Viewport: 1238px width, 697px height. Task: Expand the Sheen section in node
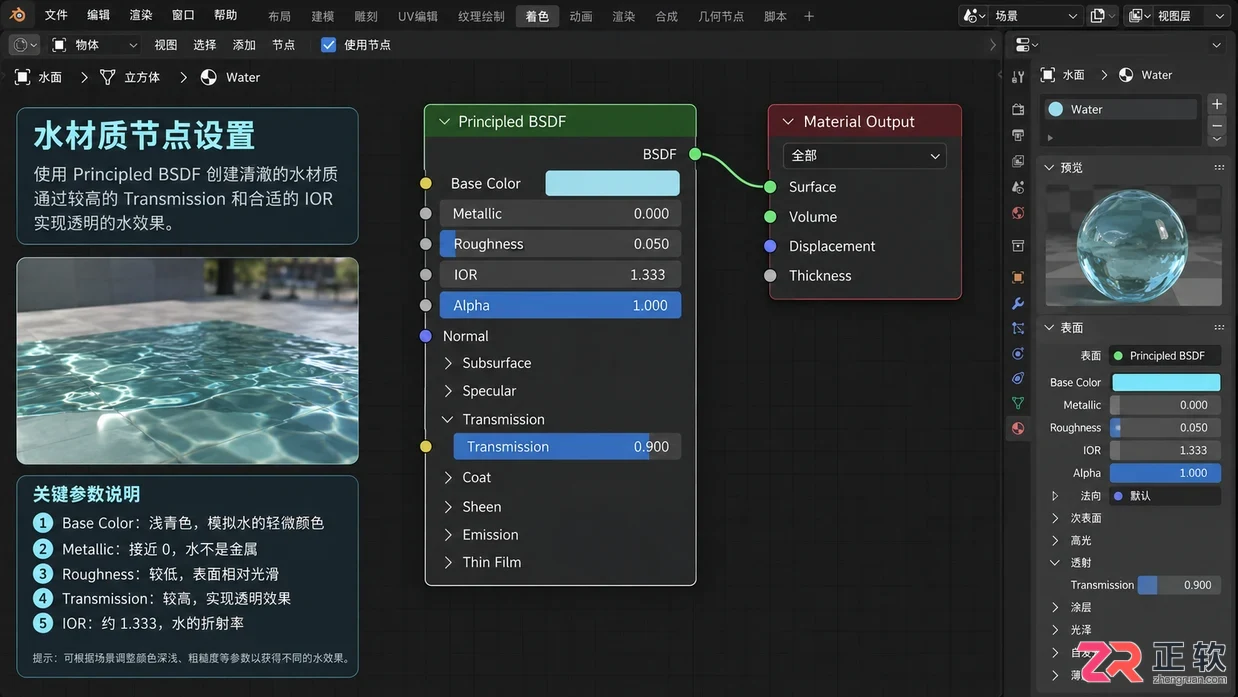tap(449, 507)
